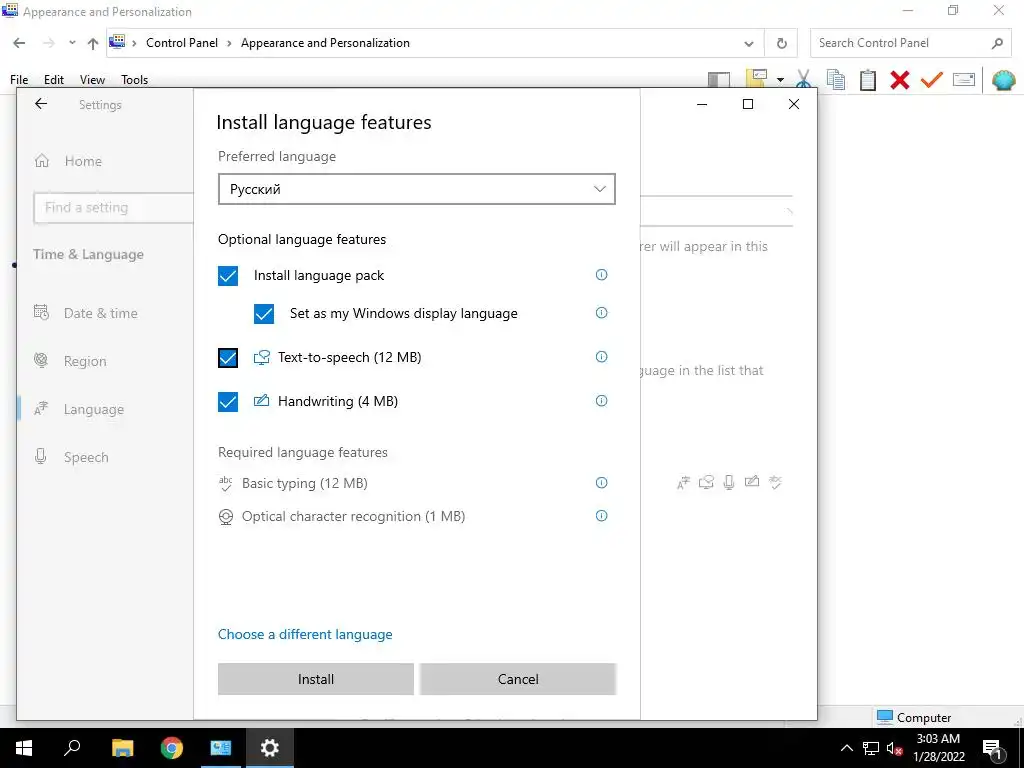Screen dimensions: 1024x768
Task: Click the Explorer back navigation arrow
Action: click(19, 43)
